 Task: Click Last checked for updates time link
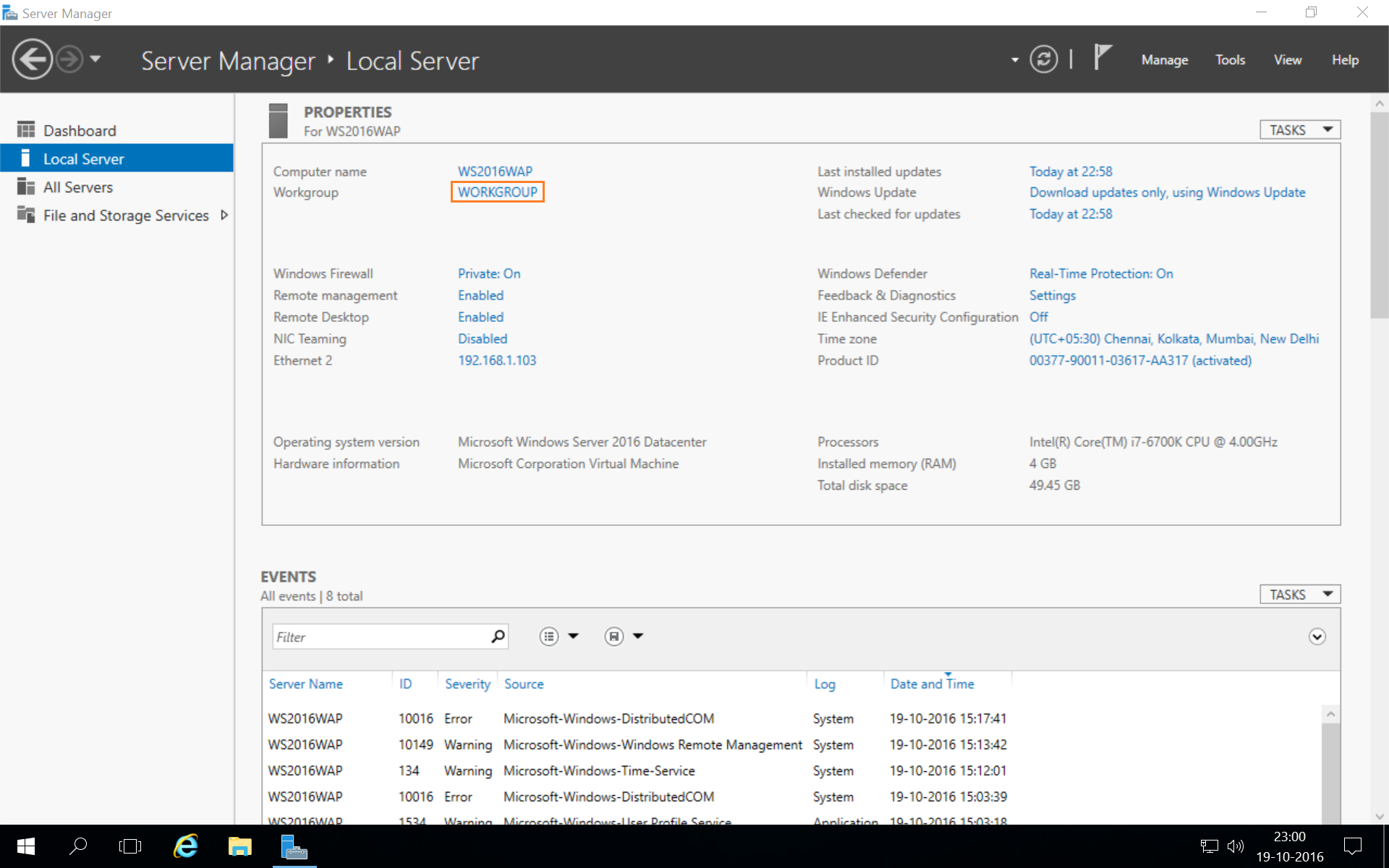click(1071, 214)
